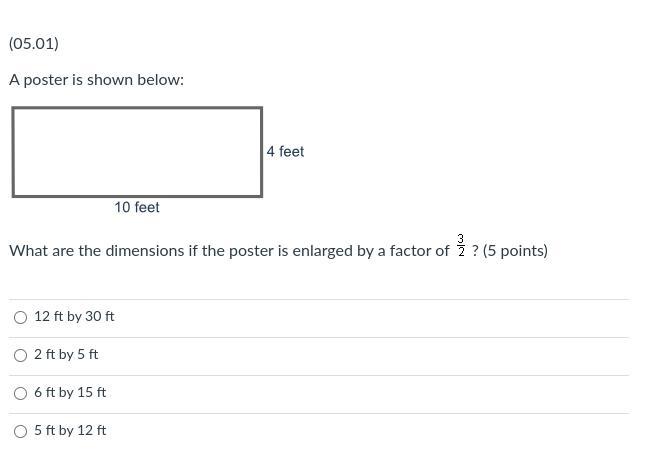Click the "12 ft by 30 ft" answer text

click(x=74, y=316)
